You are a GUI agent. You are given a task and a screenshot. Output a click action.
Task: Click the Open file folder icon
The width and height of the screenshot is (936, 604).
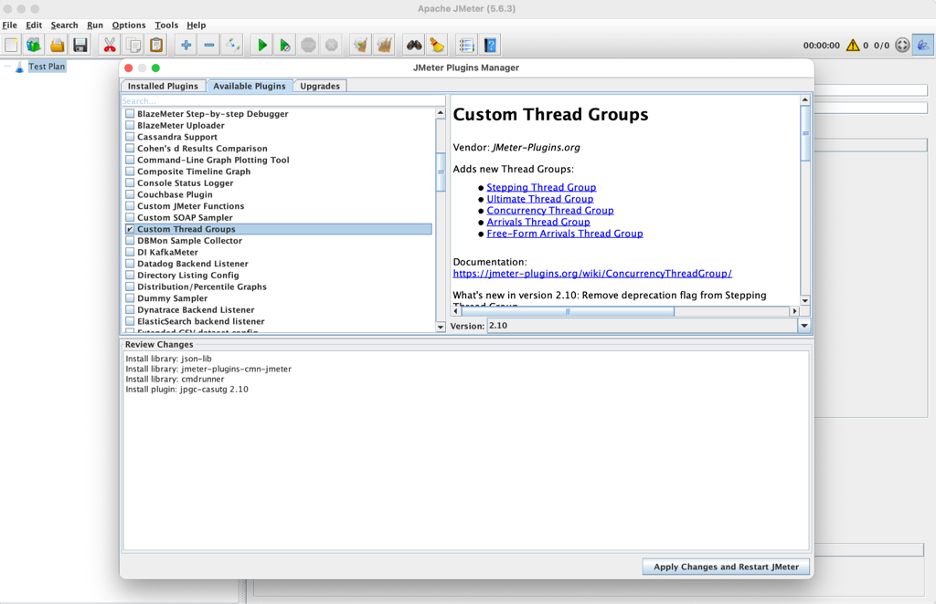tap(57, 45)
